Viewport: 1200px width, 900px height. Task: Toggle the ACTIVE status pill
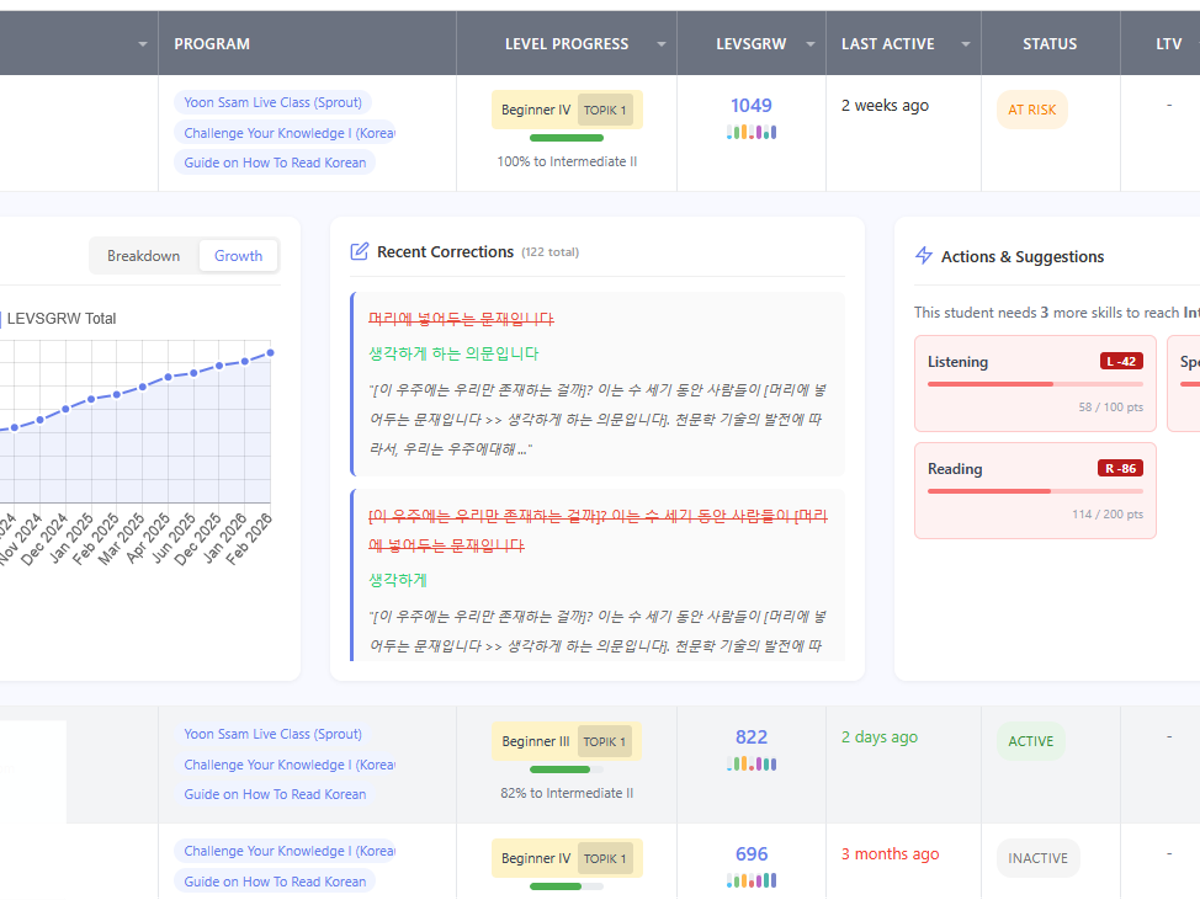pyautogui.click(x=1030, y=741)
